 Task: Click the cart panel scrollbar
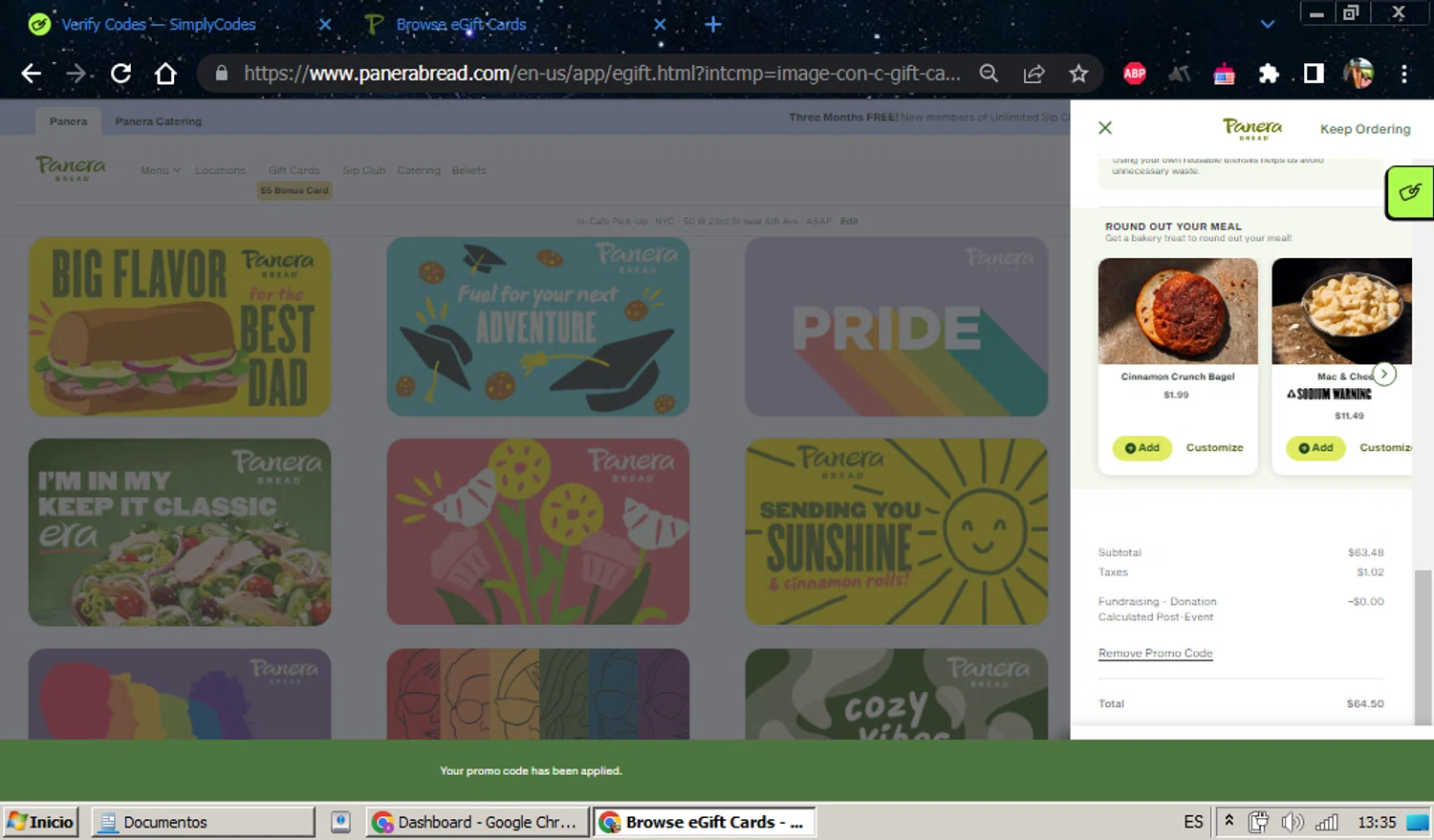[x=1423, y=647]
